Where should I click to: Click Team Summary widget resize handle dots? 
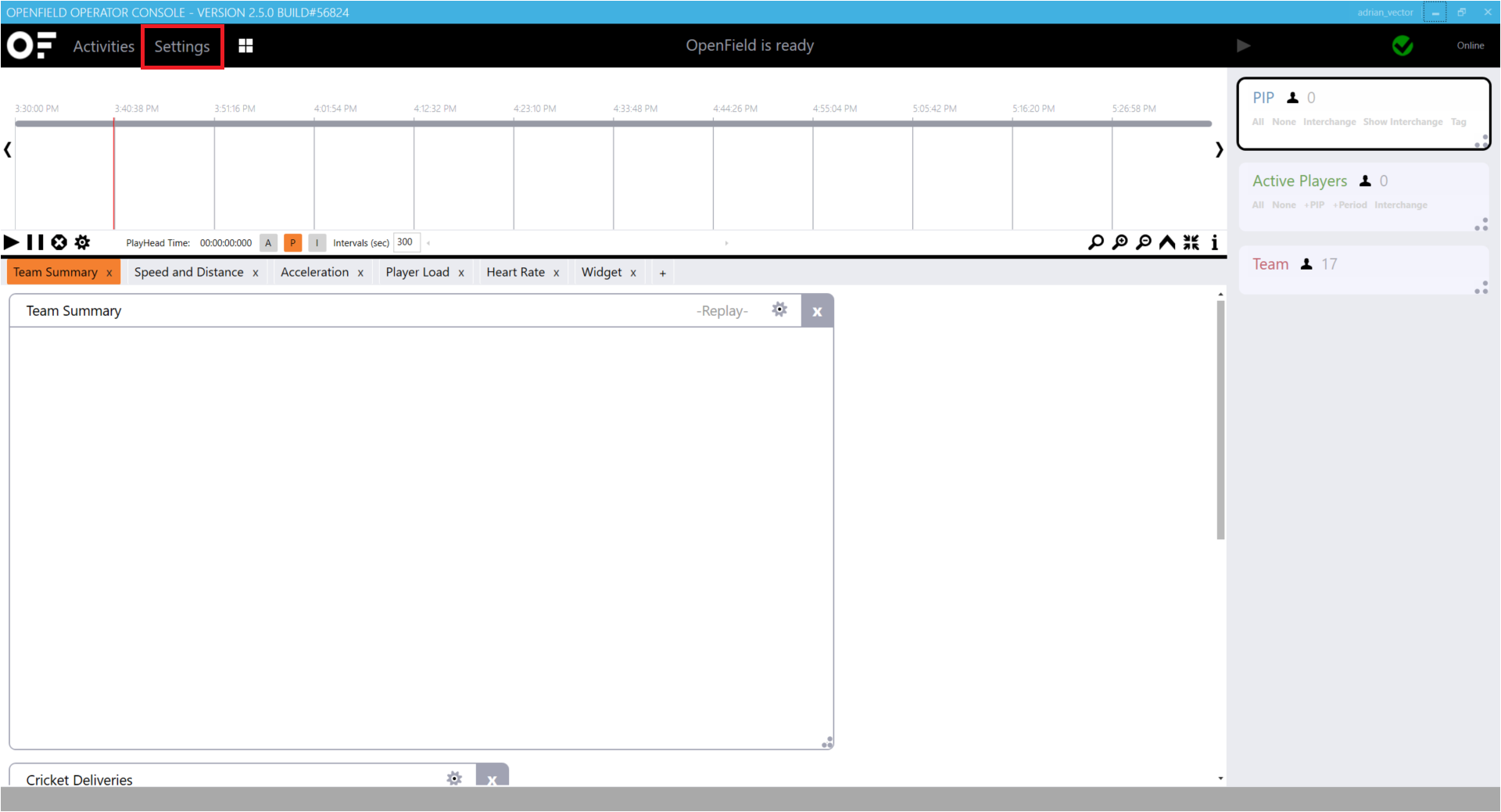(x=827, y=742)
